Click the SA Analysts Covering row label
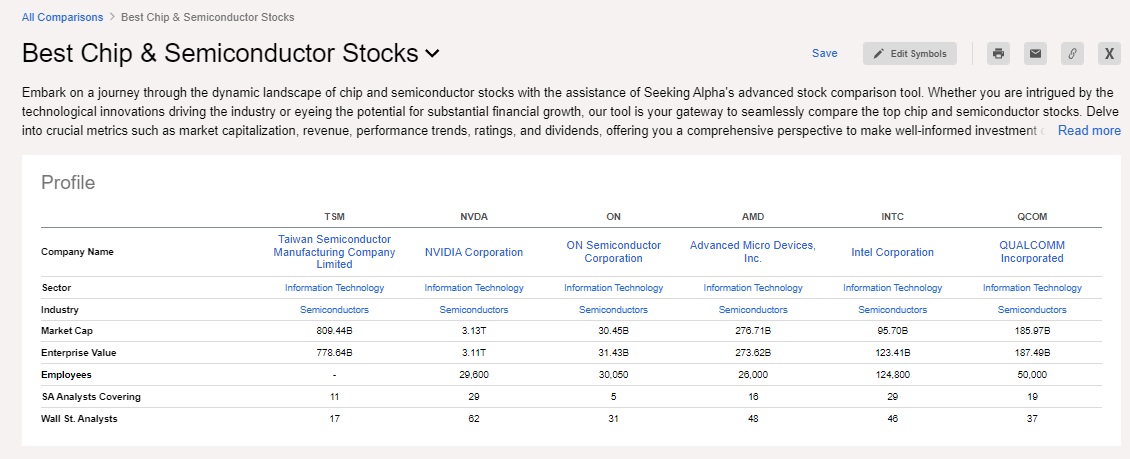Screen dimensions: 1130x459 tap(91, 396)
